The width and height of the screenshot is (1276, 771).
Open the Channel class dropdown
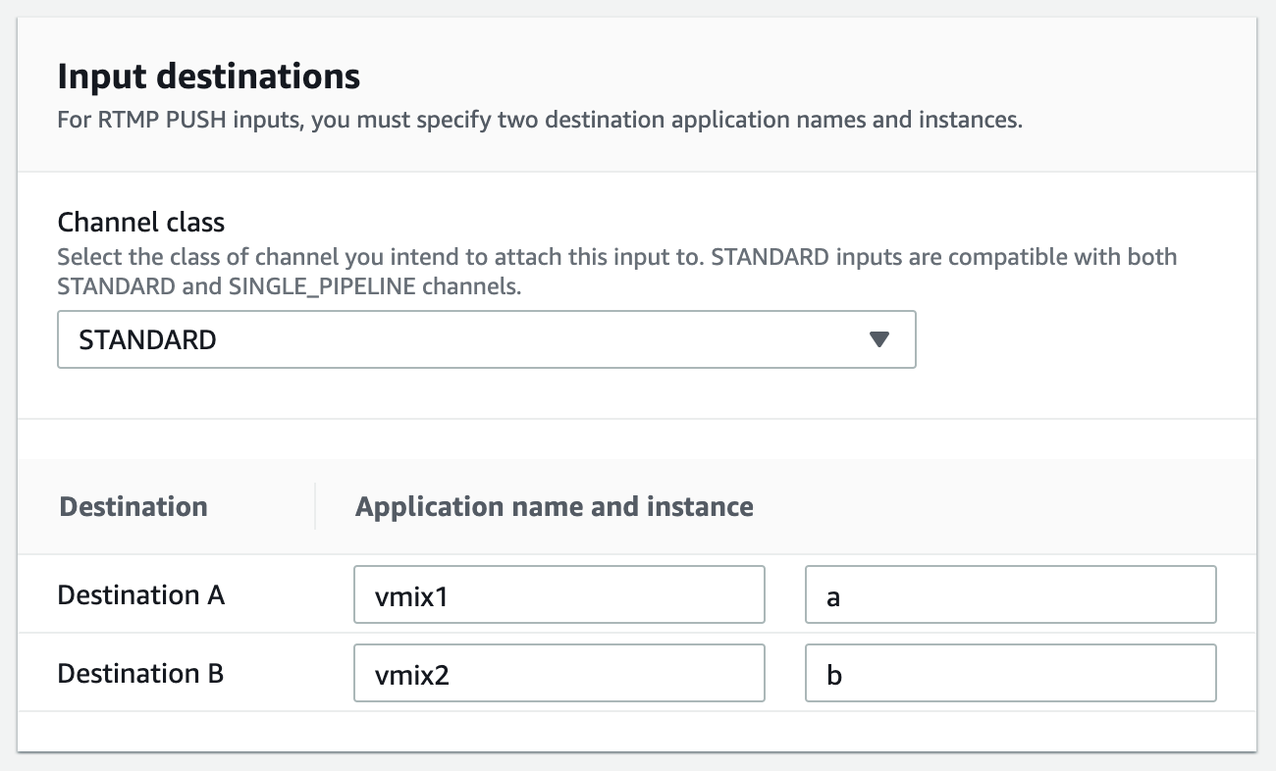click(x=486, y=339)
